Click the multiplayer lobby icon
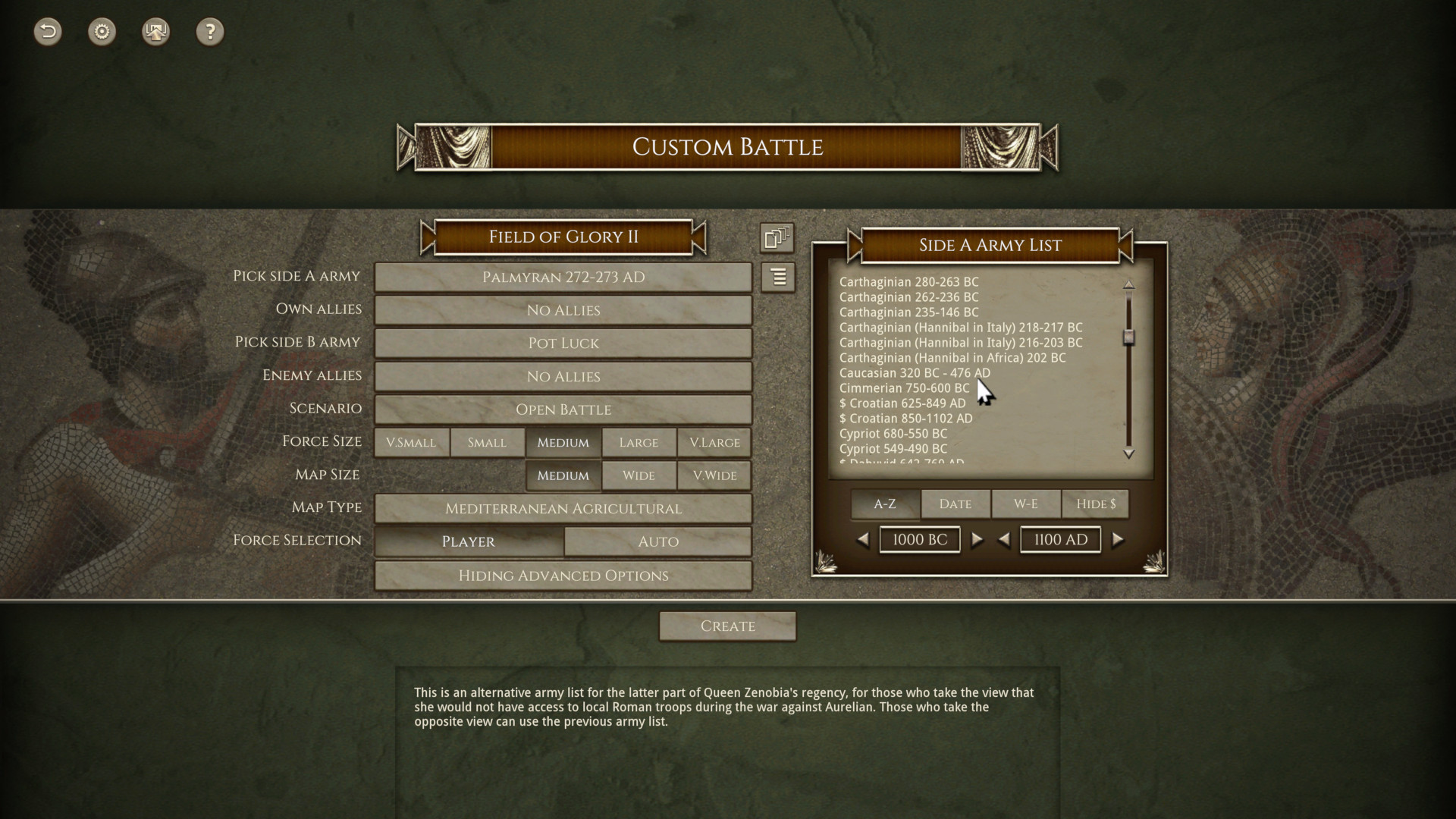The width and height of the screenshot is (1456, 819). [155, 31]
